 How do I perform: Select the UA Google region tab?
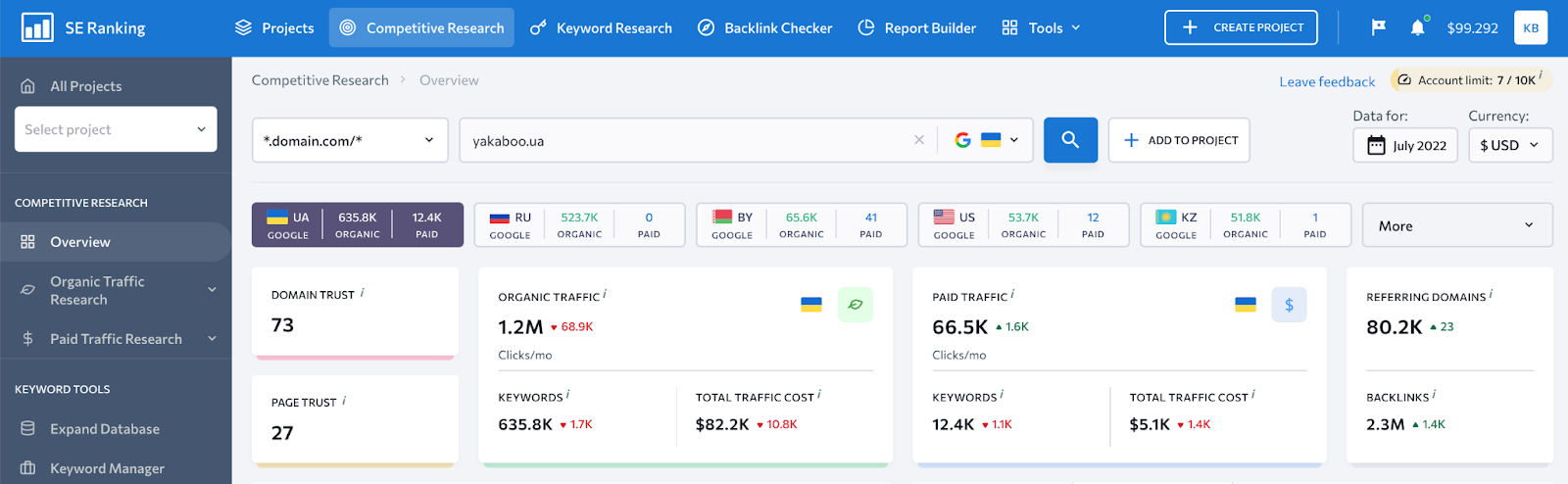[358, 224]
